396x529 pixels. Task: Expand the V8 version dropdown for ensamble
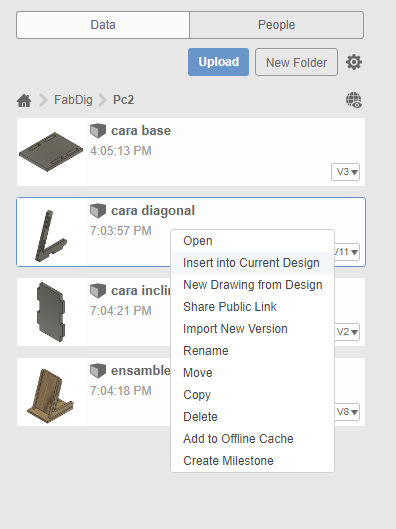(x=347, y=412)
